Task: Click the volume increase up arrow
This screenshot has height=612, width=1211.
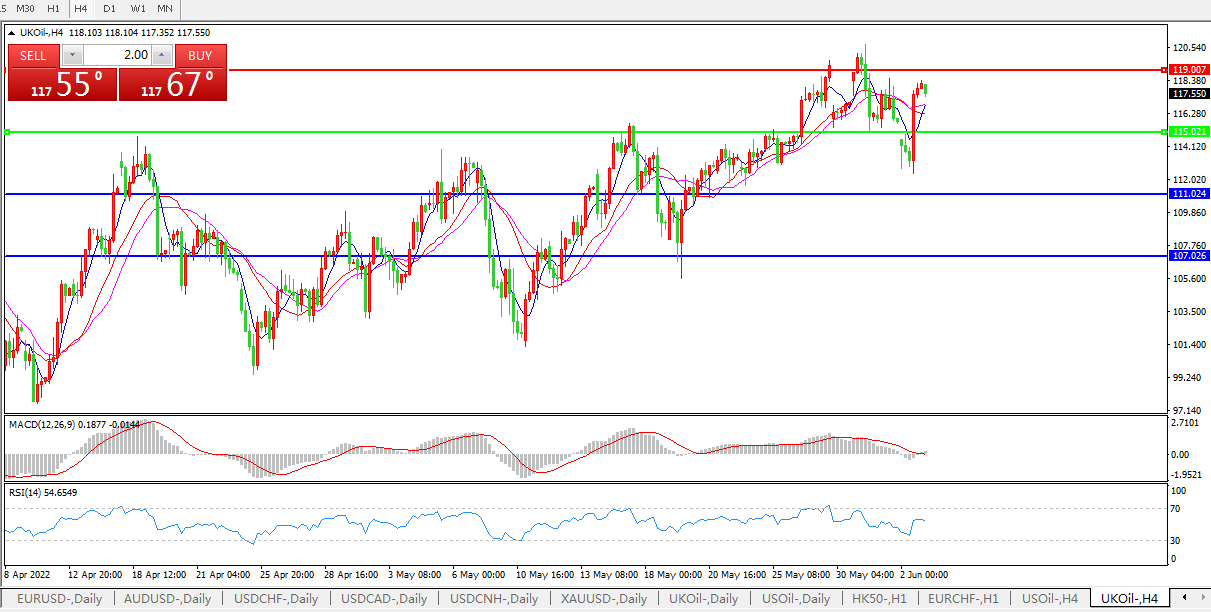Action: click(x=161, y=56)
